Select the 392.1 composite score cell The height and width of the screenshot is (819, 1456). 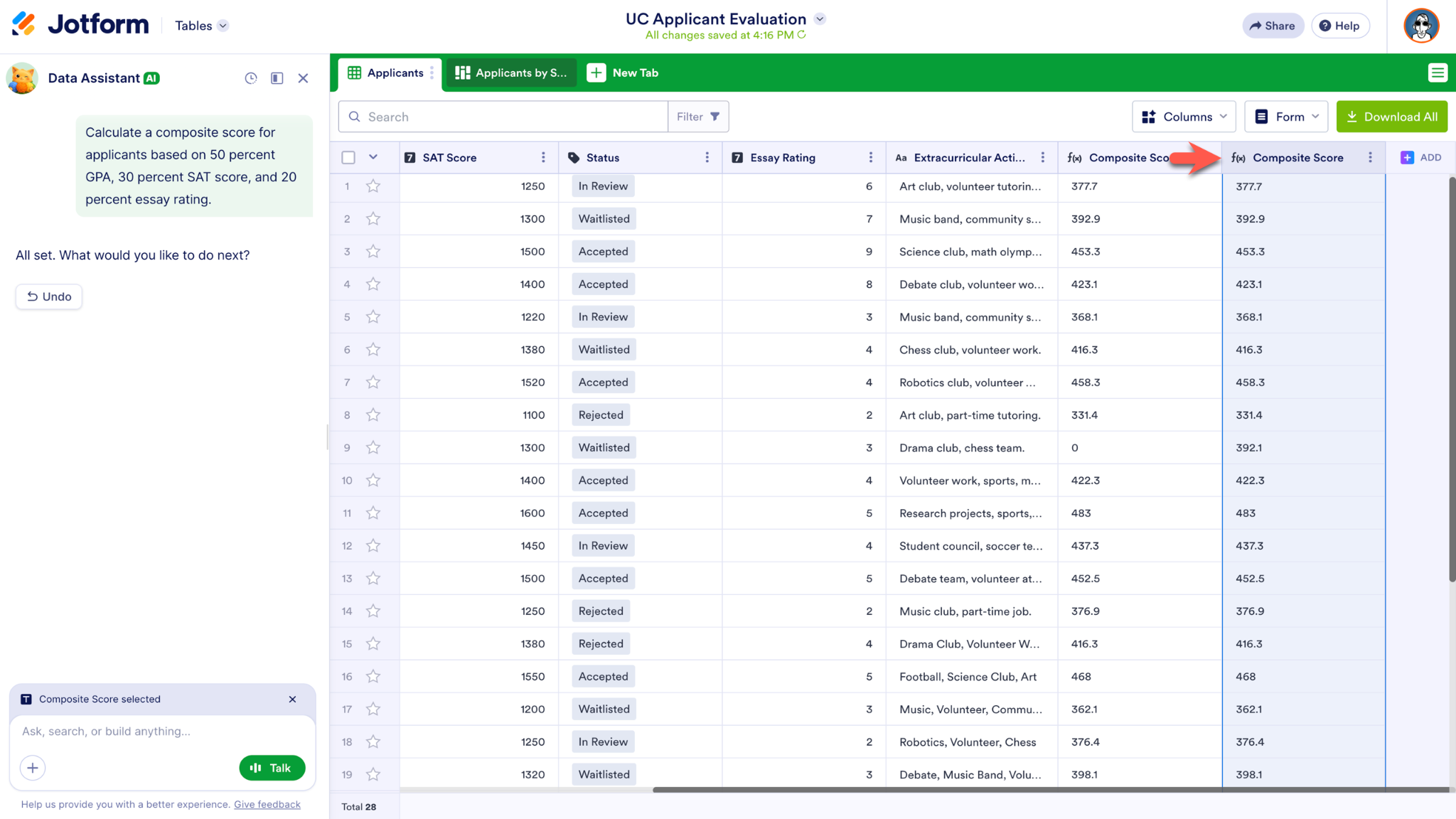1304,448
